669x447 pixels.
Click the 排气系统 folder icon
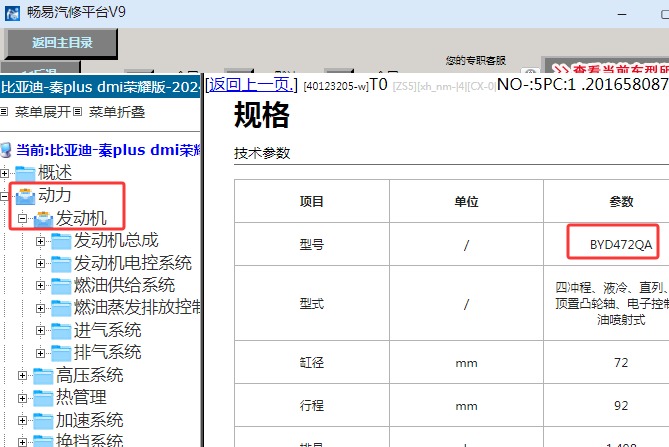(61, 353)
